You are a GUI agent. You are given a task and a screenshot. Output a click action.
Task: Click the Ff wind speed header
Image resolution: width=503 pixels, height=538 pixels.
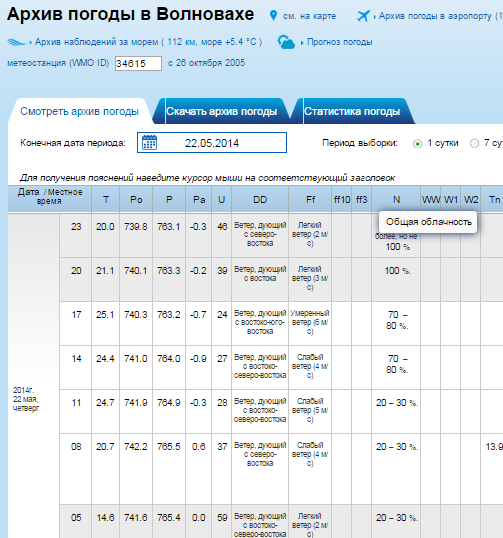[310, 199]
